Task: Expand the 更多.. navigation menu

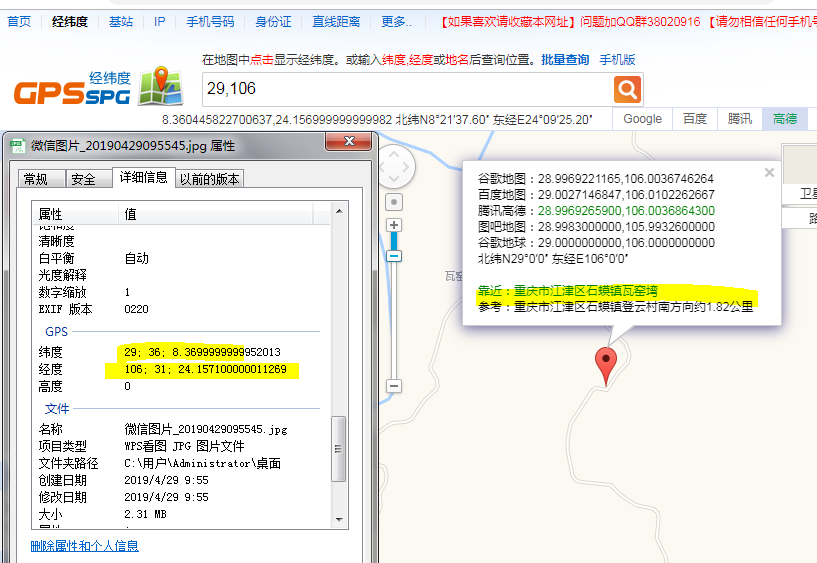Action: point(396,21)
